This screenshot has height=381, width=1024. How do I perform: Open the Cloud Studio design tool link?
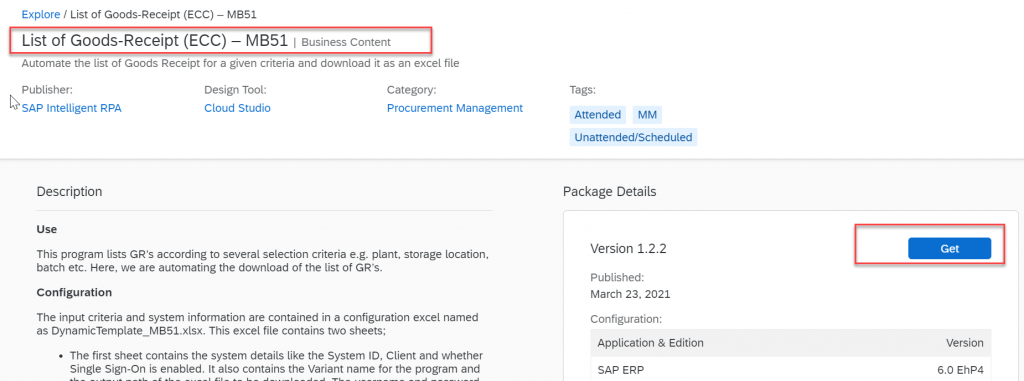click(x=237, y=108)
